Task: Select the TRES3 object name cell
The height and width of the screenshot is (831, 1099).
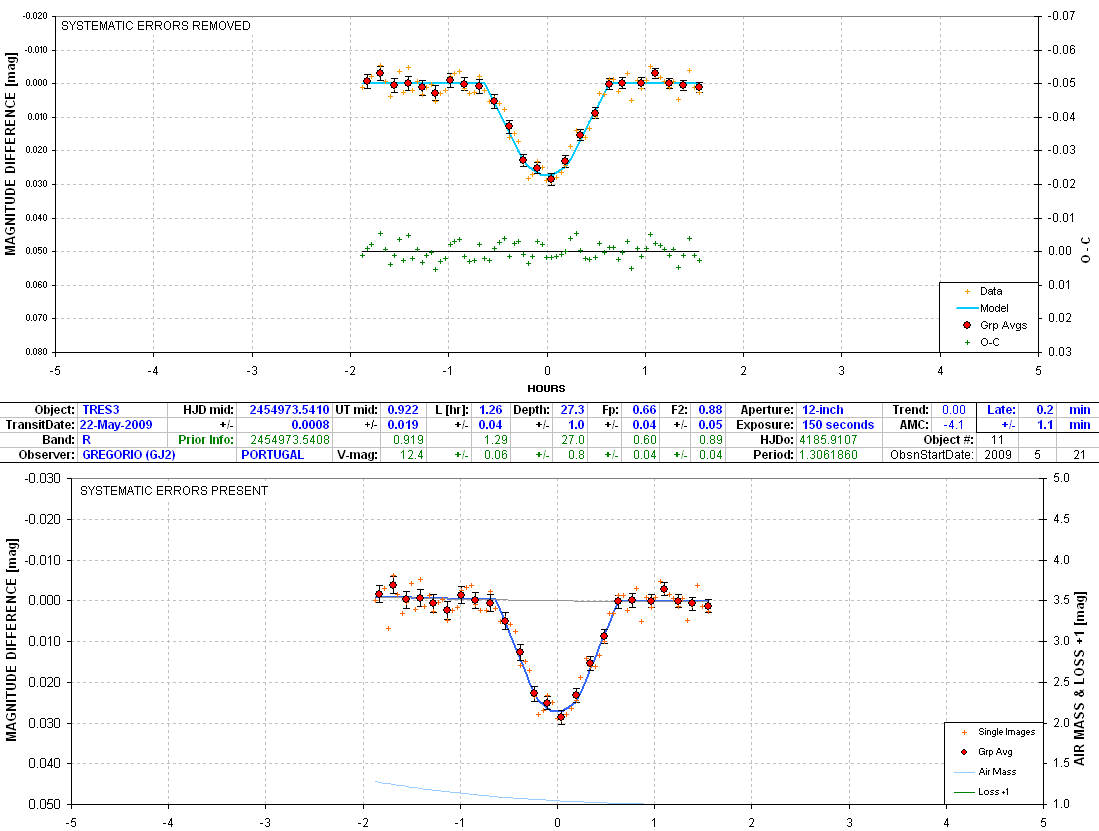Action: click(101, 410)
